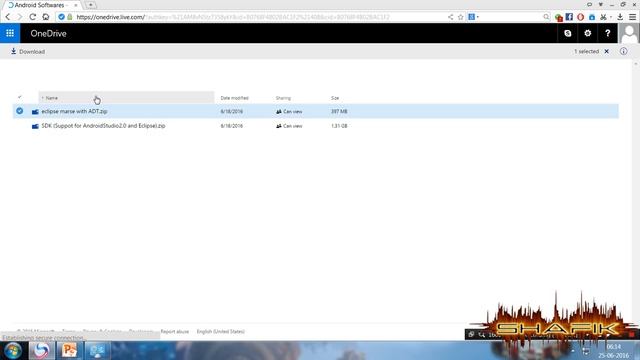Open PowerPoint from the taskbar

click(x=69, y=351)
